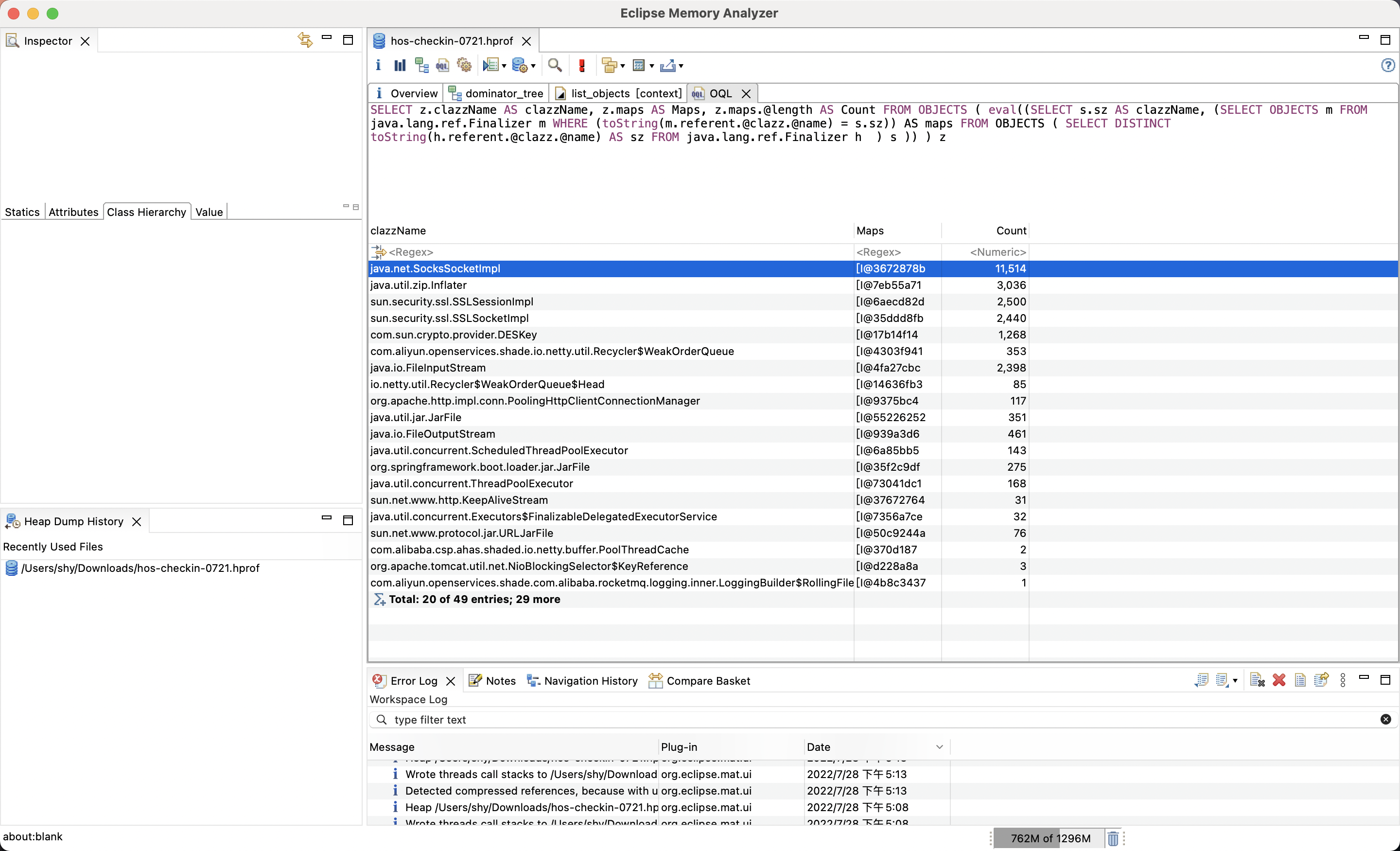Maximize the Heap Dump History panel
The height and width of the screenshot is (851, 1400).
[348, 519]
